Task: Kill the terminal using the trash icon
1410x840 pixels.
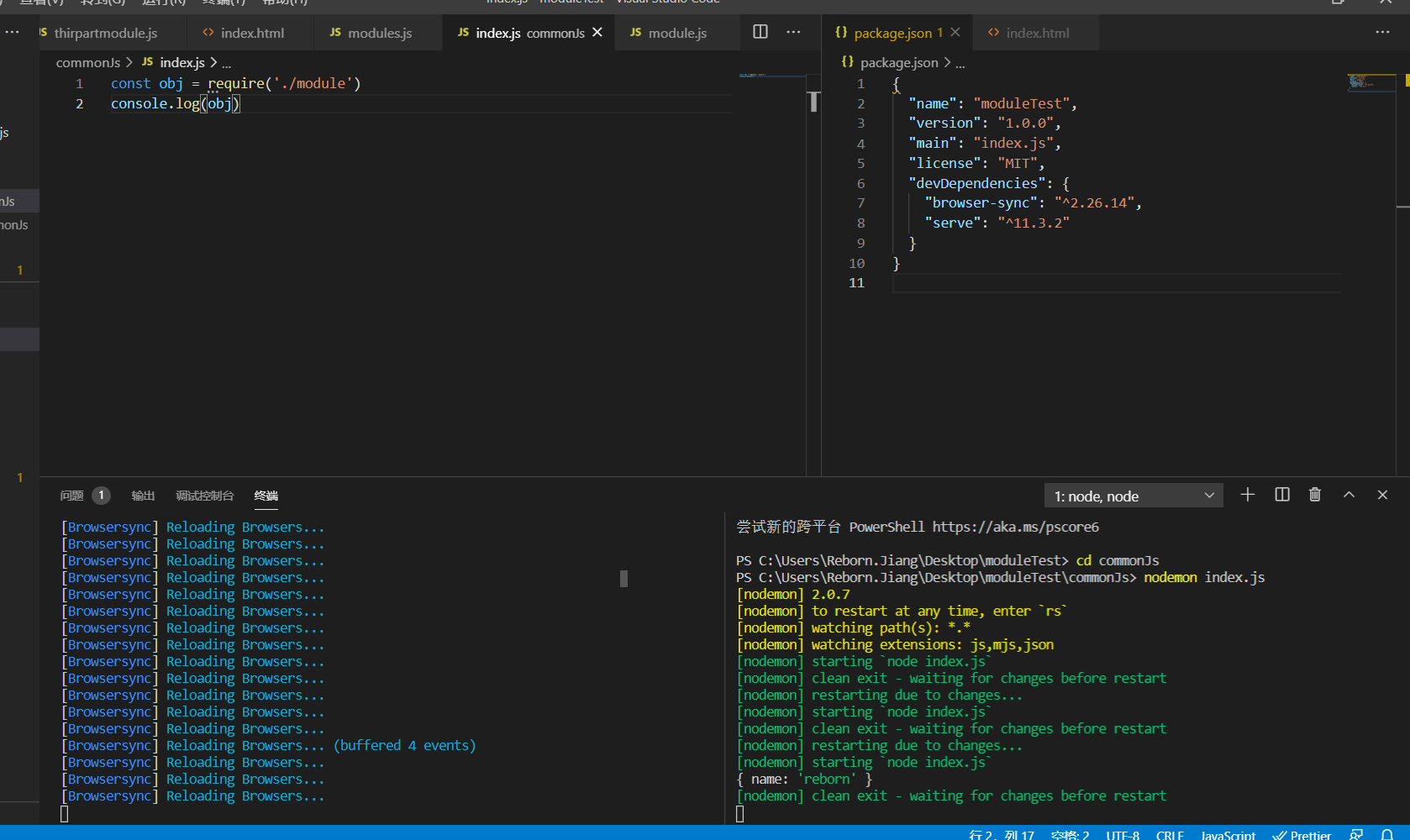Action: click(1314, 495)
